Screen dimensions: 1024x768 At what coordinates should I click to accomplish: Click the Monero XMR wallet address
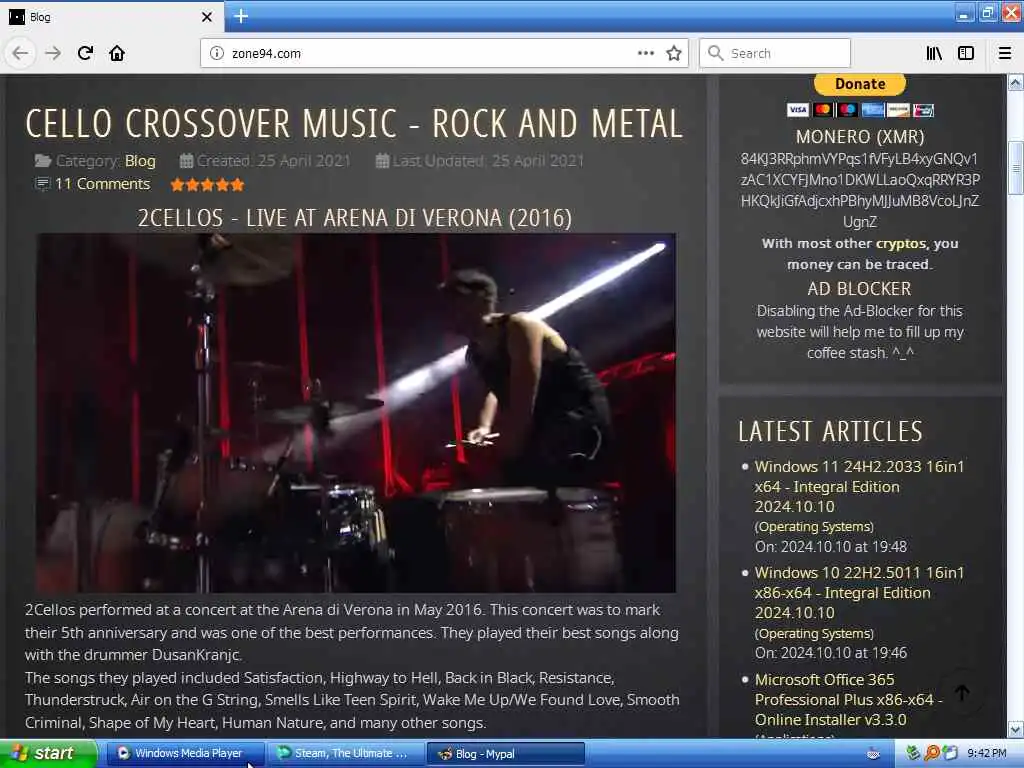click(x=859, y=190)
